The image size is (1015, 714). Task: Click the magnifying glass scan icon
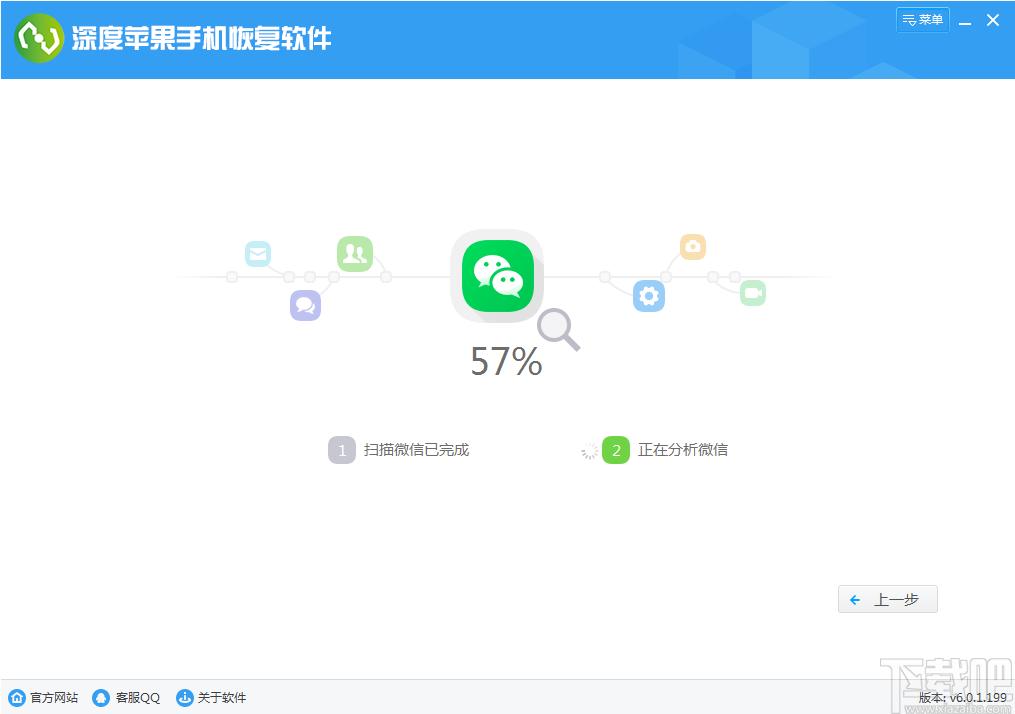(558, 329)
